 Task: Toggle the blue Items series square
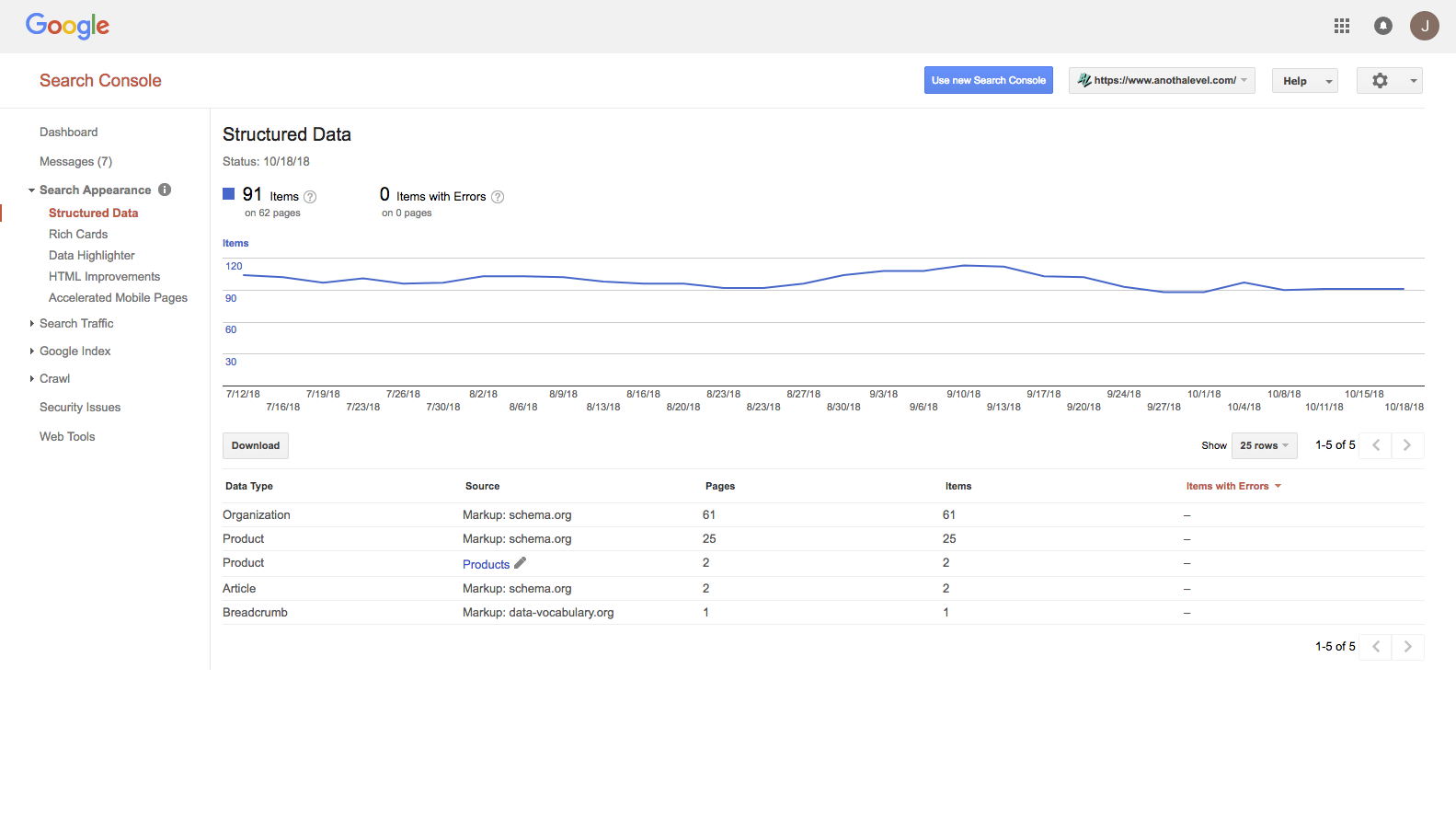pyautogui.click(x=229, y=194)
